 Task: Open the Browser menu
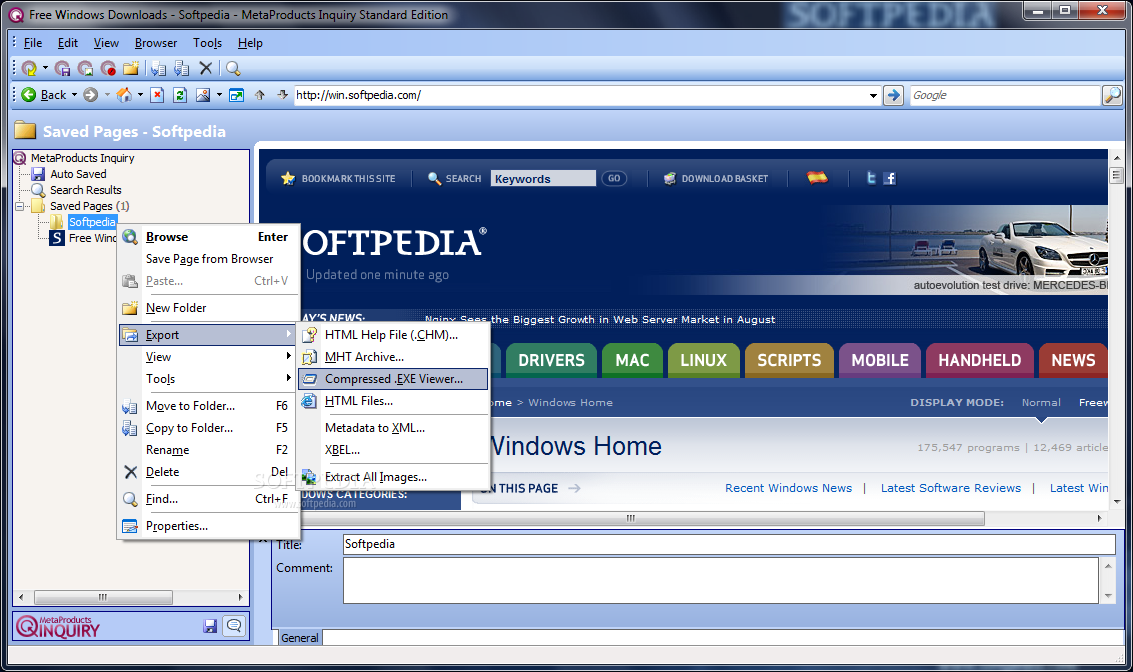[155, 43]
